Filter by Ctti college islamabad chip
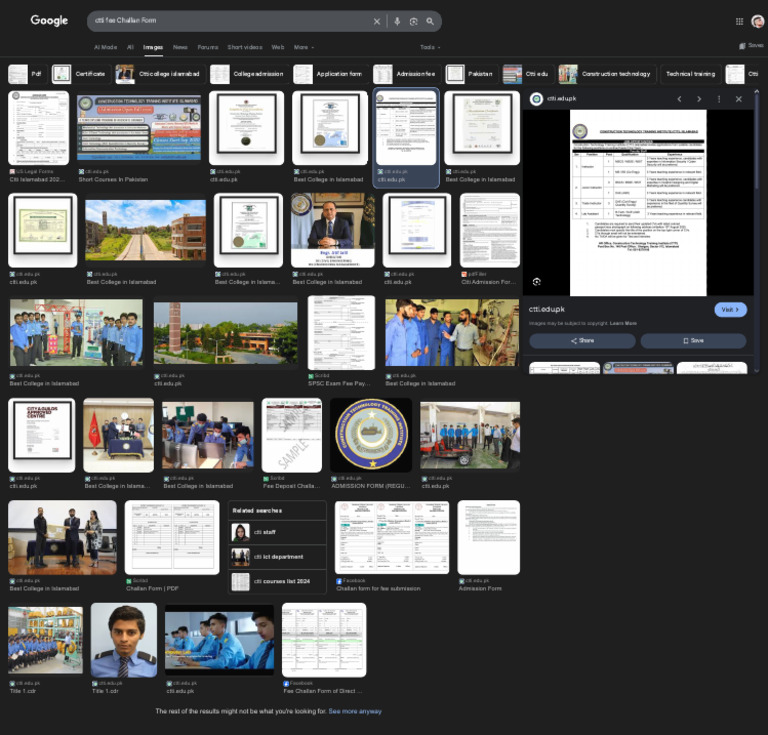 pyautogui.click(x=160, y=74)
